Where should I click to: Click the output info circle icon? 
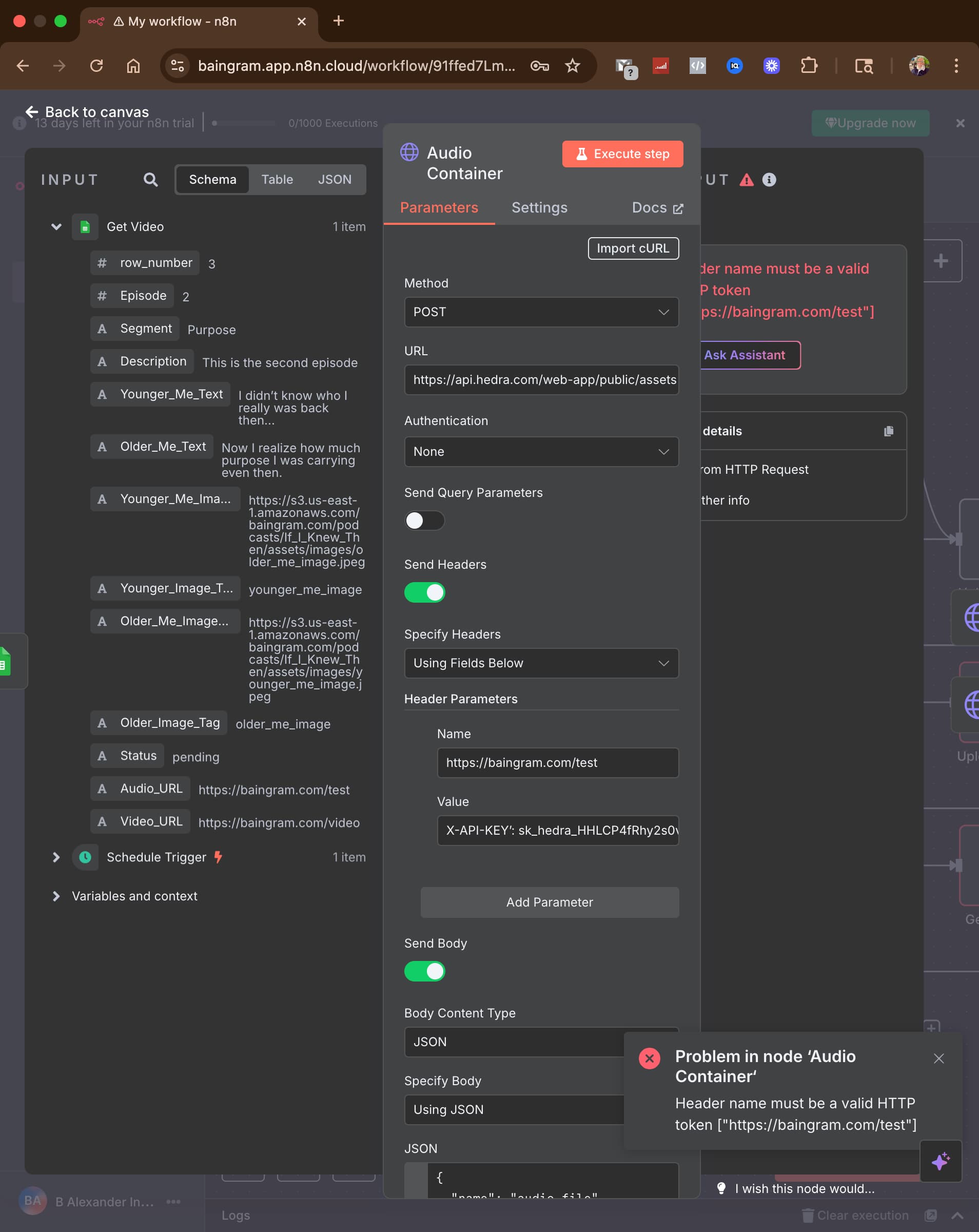(x=769, y=180)
